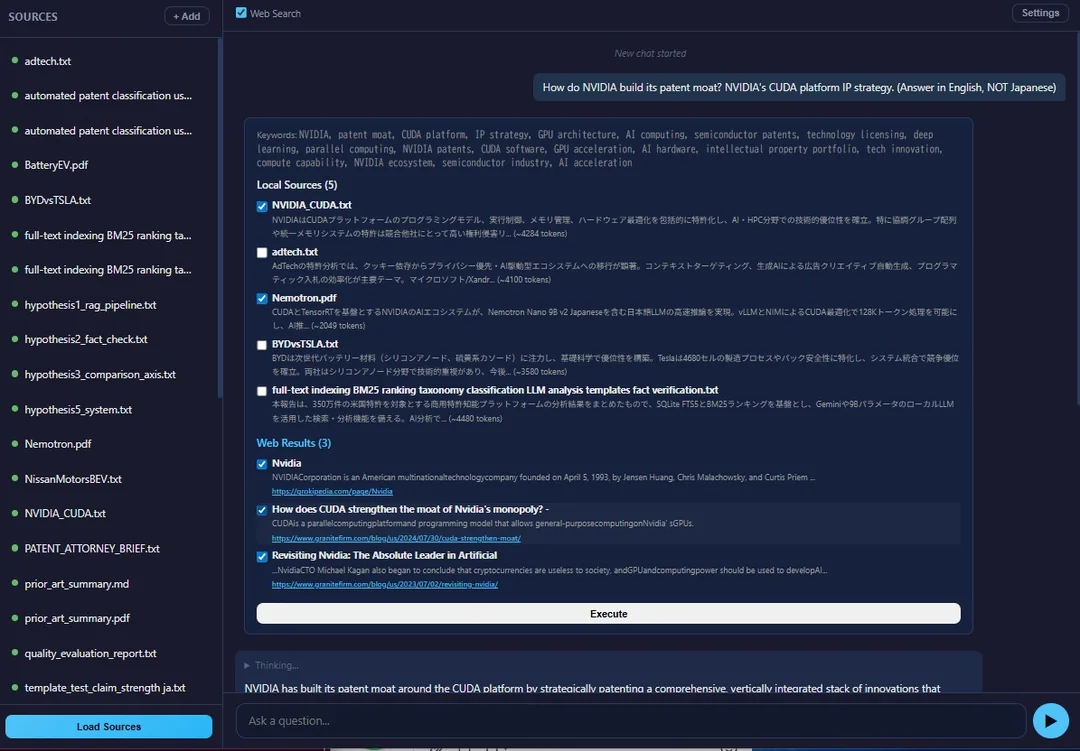Select PATENT_ATTORNEY_BRIEF.txt in the sources list

pyautogui.click(x=92, y=548)
